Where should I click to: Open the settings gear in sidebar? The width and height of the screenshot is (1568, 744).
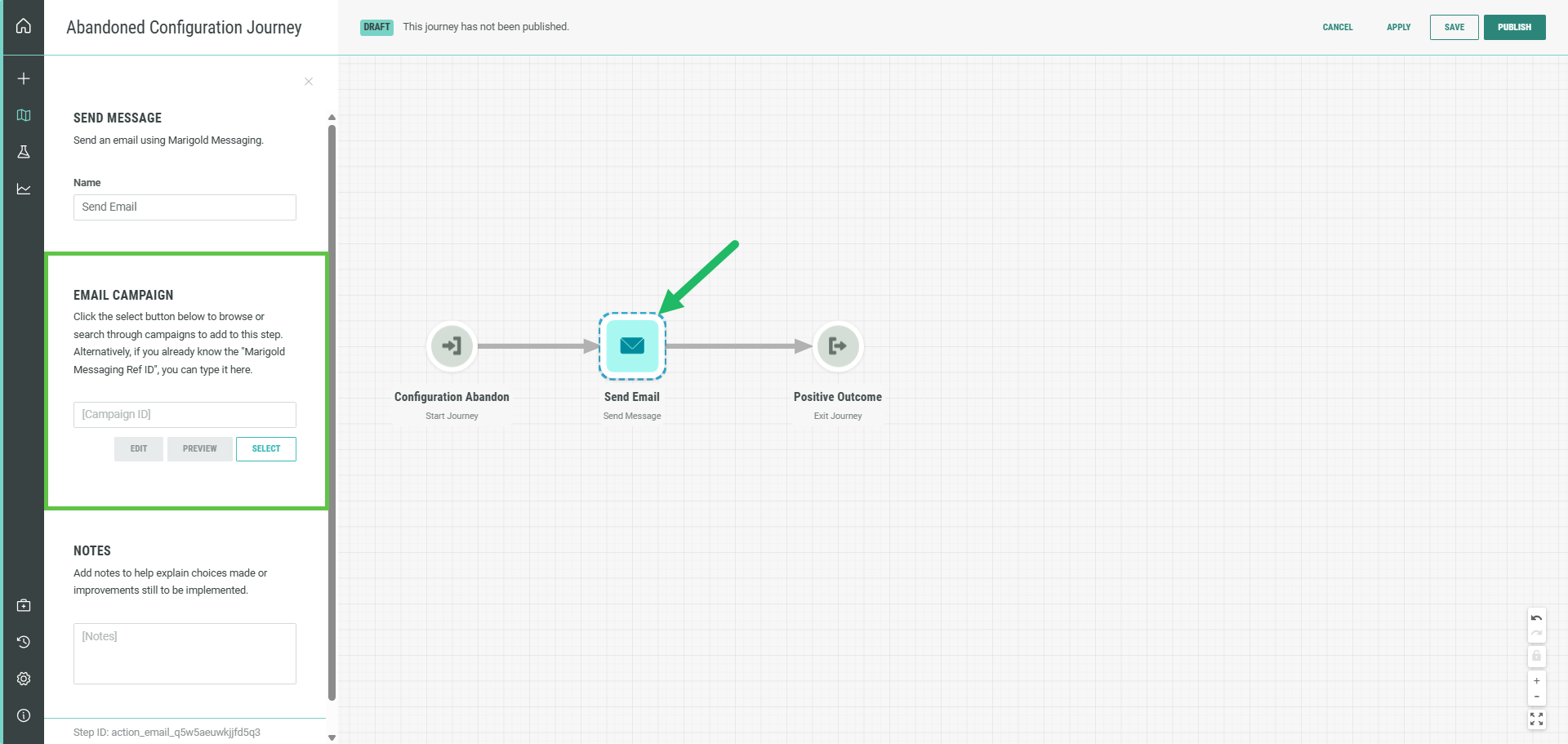(24, 679)
